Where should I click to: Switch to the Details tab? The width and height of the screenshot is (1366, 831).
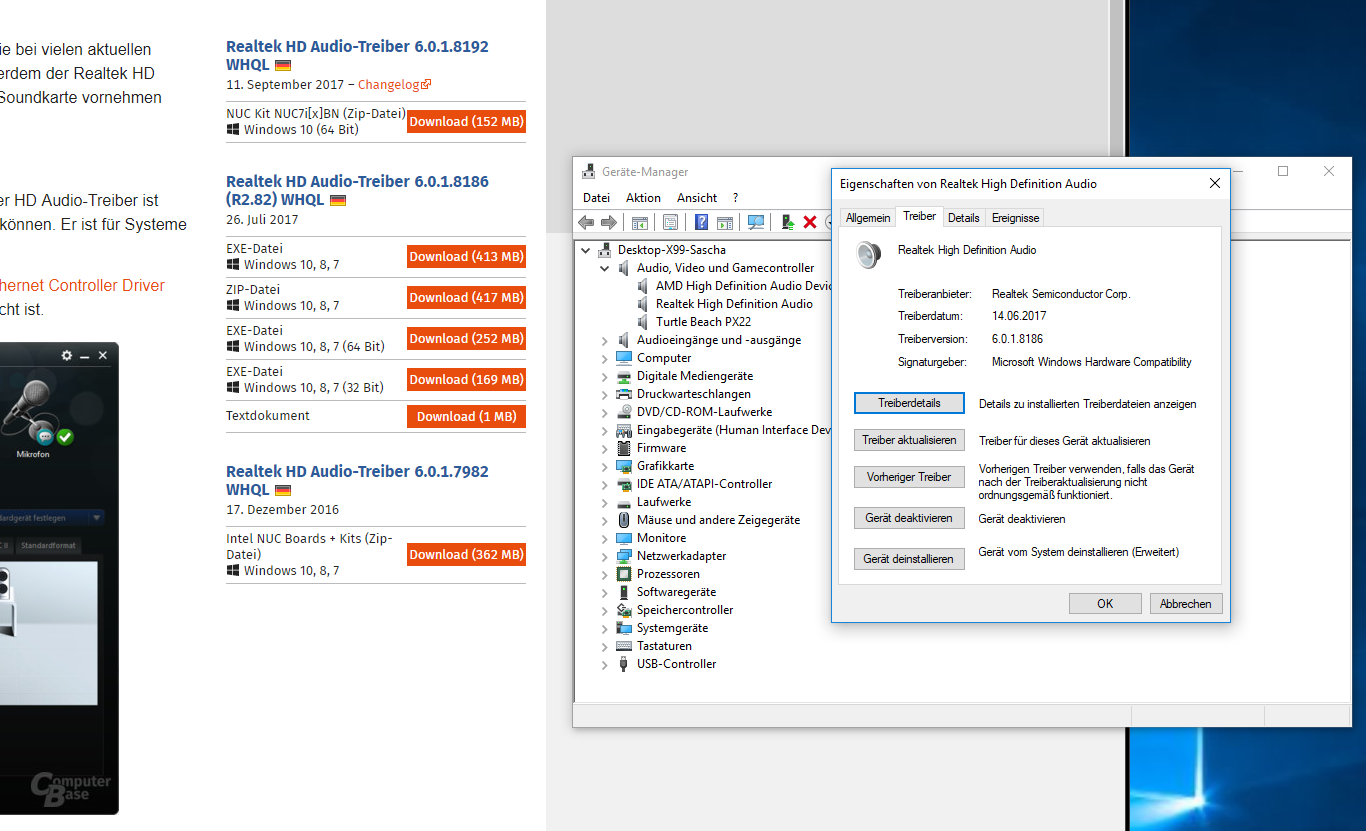963,218
